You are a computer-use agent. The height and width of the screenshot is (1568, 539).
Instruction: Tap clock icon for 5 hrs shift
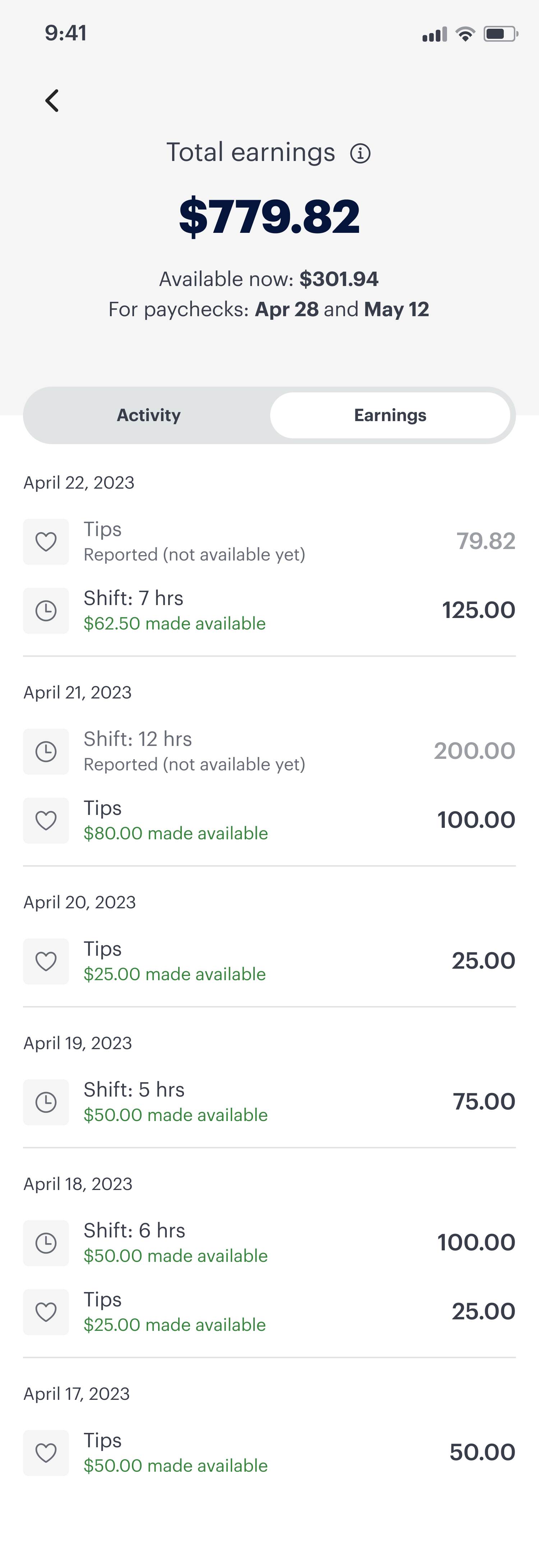point(46,1102)
